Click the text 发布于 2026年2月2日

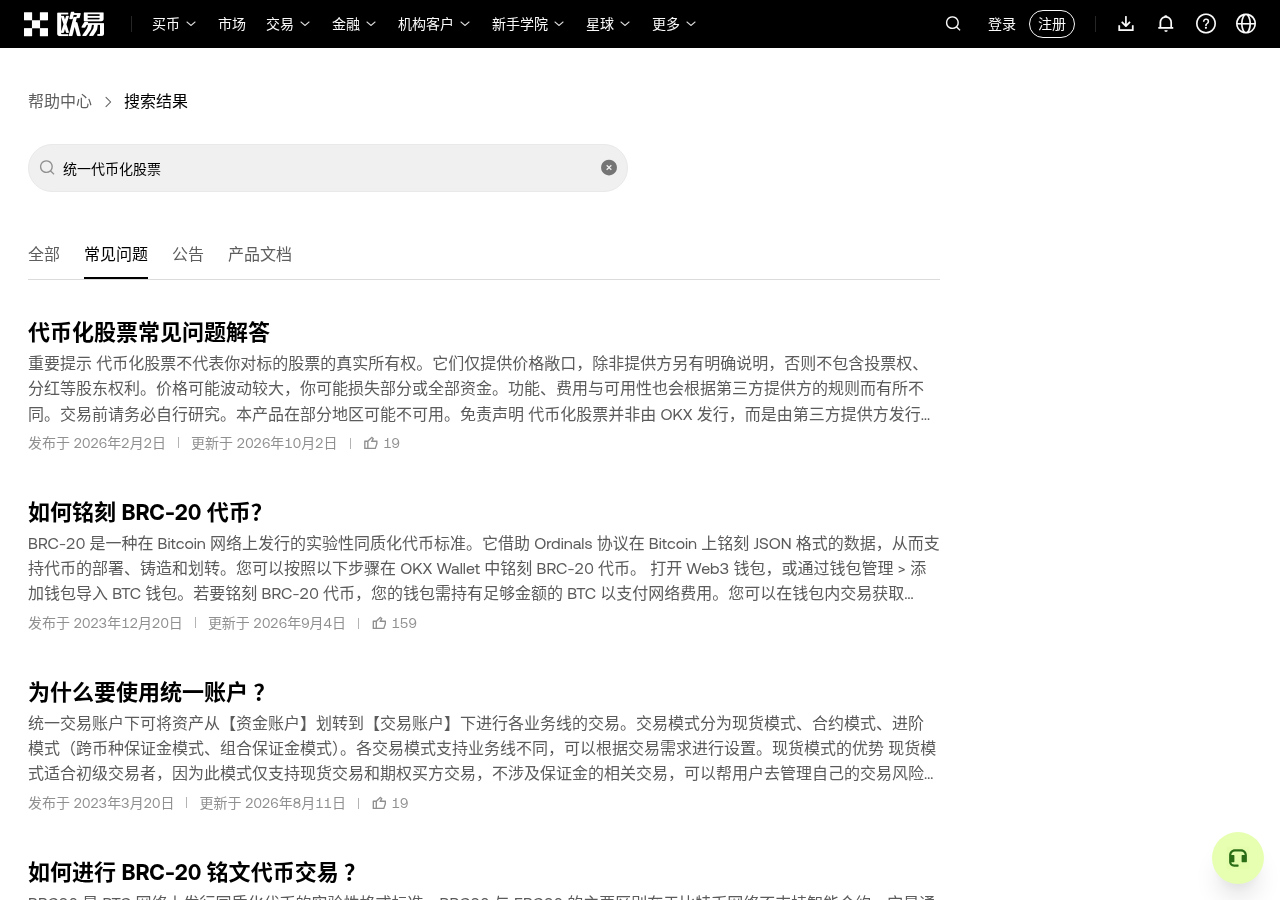(97, 443)
